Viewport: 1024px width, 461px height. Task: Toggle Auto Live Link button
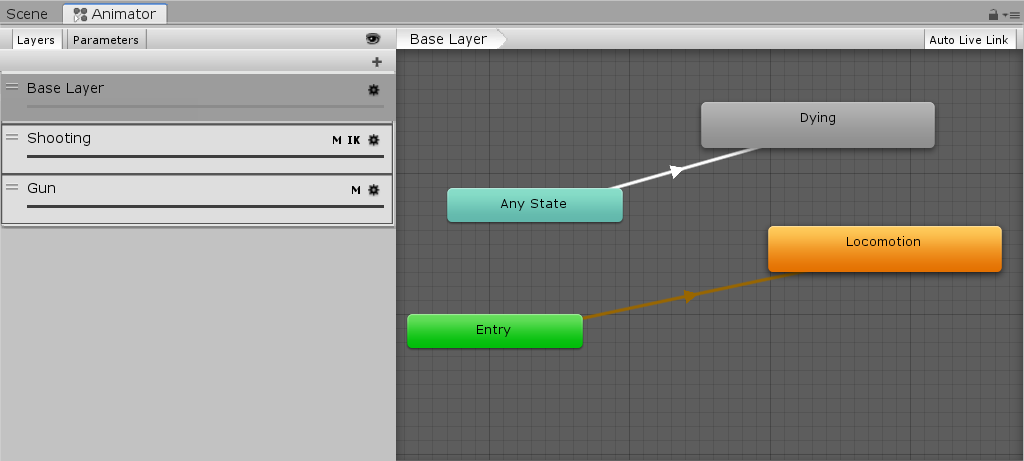(x=968, y=40)
